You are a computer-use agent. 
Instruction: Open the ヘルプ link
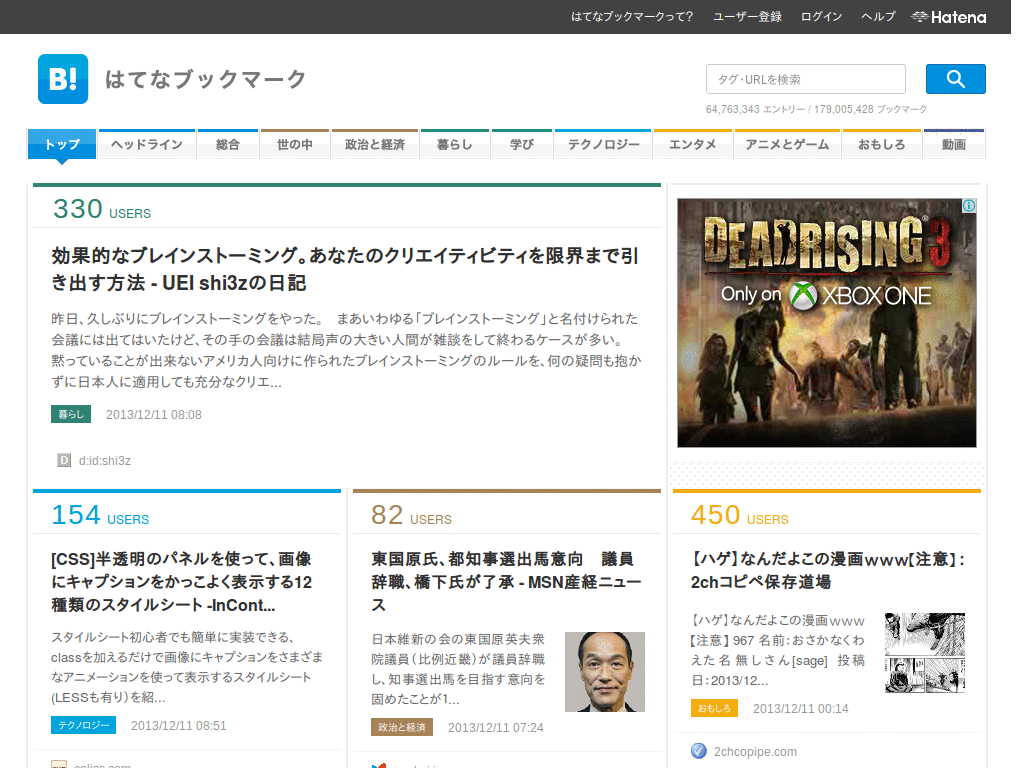(878, 17)
